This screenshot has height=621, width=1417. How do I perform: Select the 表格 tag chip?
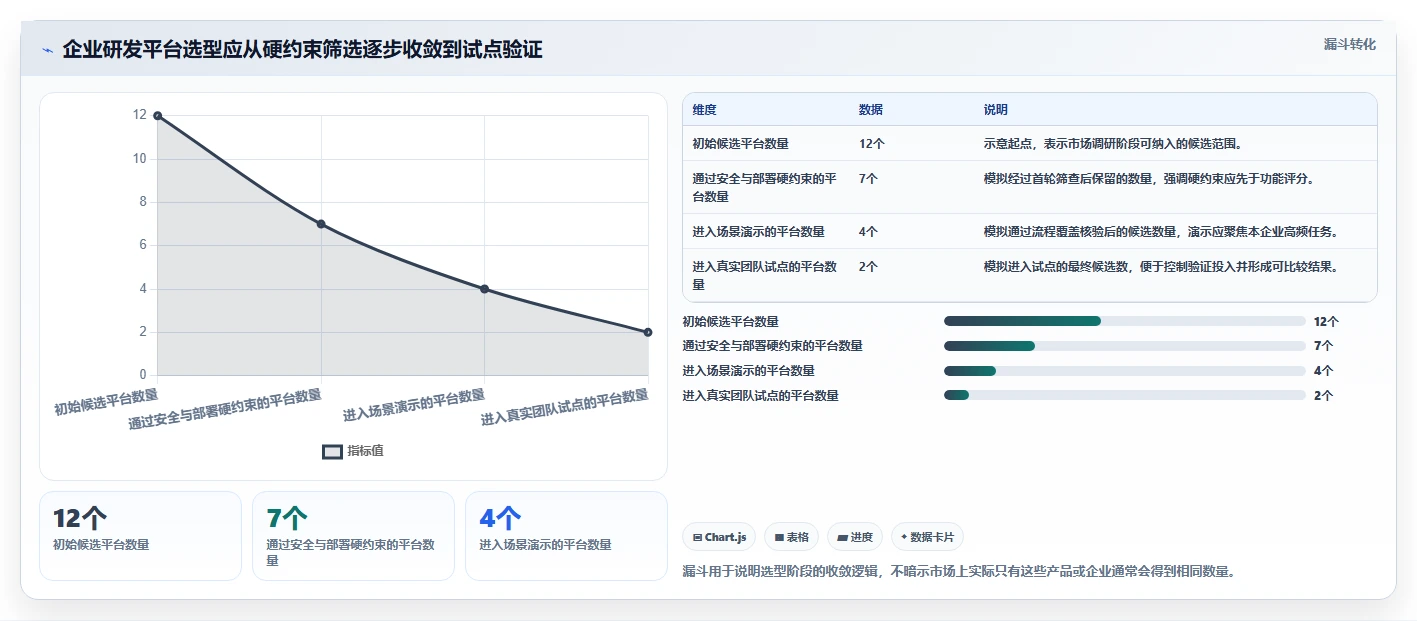791,537
